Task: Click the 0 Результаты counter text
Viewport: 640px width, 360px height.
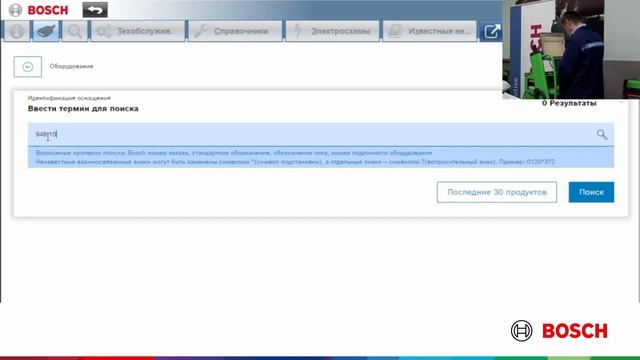Action: [x=569, y=103]
